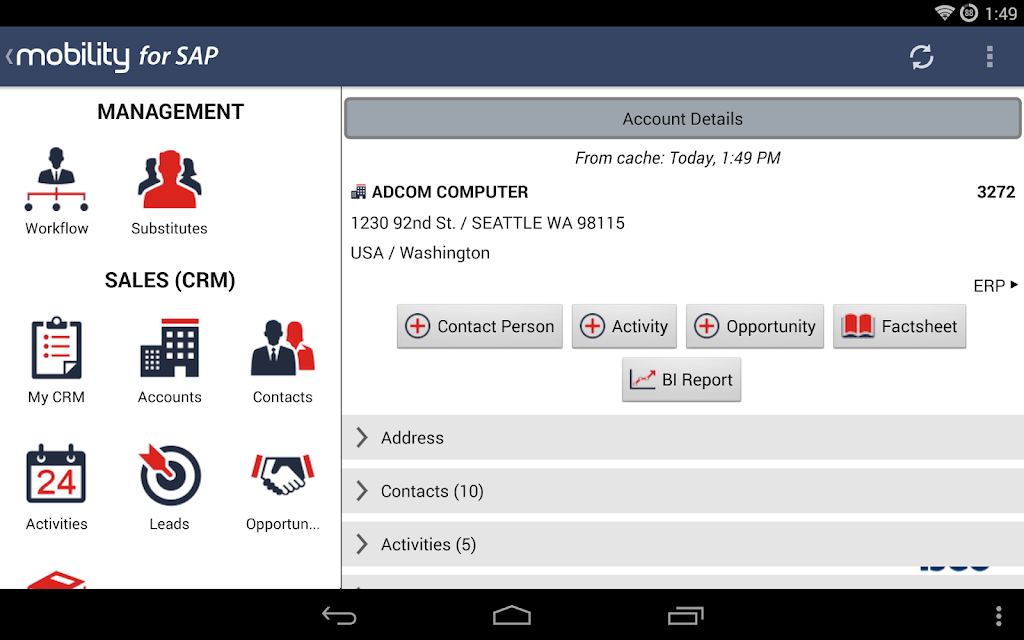This screenshot has height=640, width=1024.
Task: Open the Opportunities handshake icon
Action: click(x=283, y=475)
